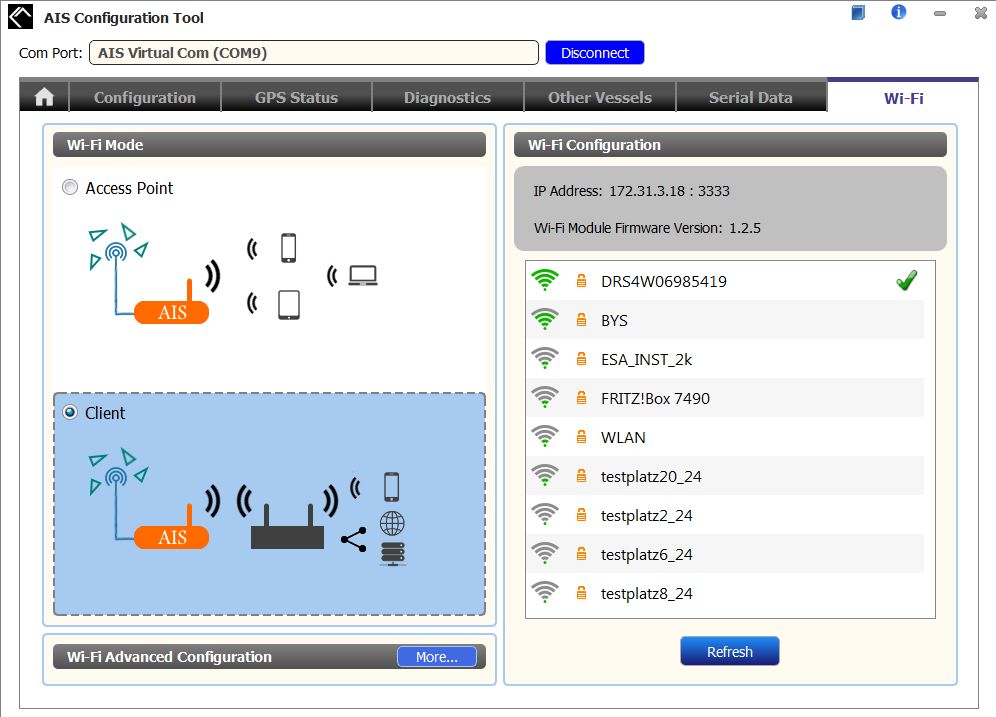Click the blue info icon in title bar
The width and height of the screenshot is (996, 717).
[898, 13]
